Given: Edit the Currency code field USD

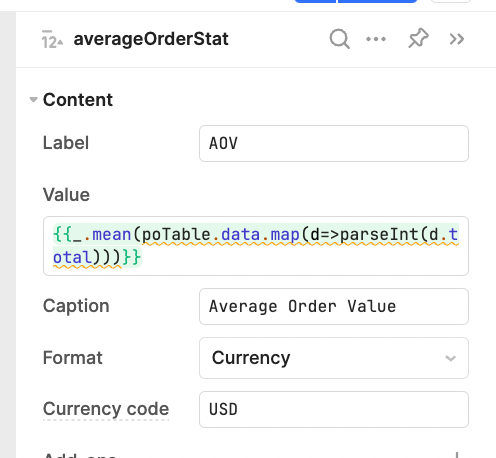Looking at the screenshot, I should point(334,409).
